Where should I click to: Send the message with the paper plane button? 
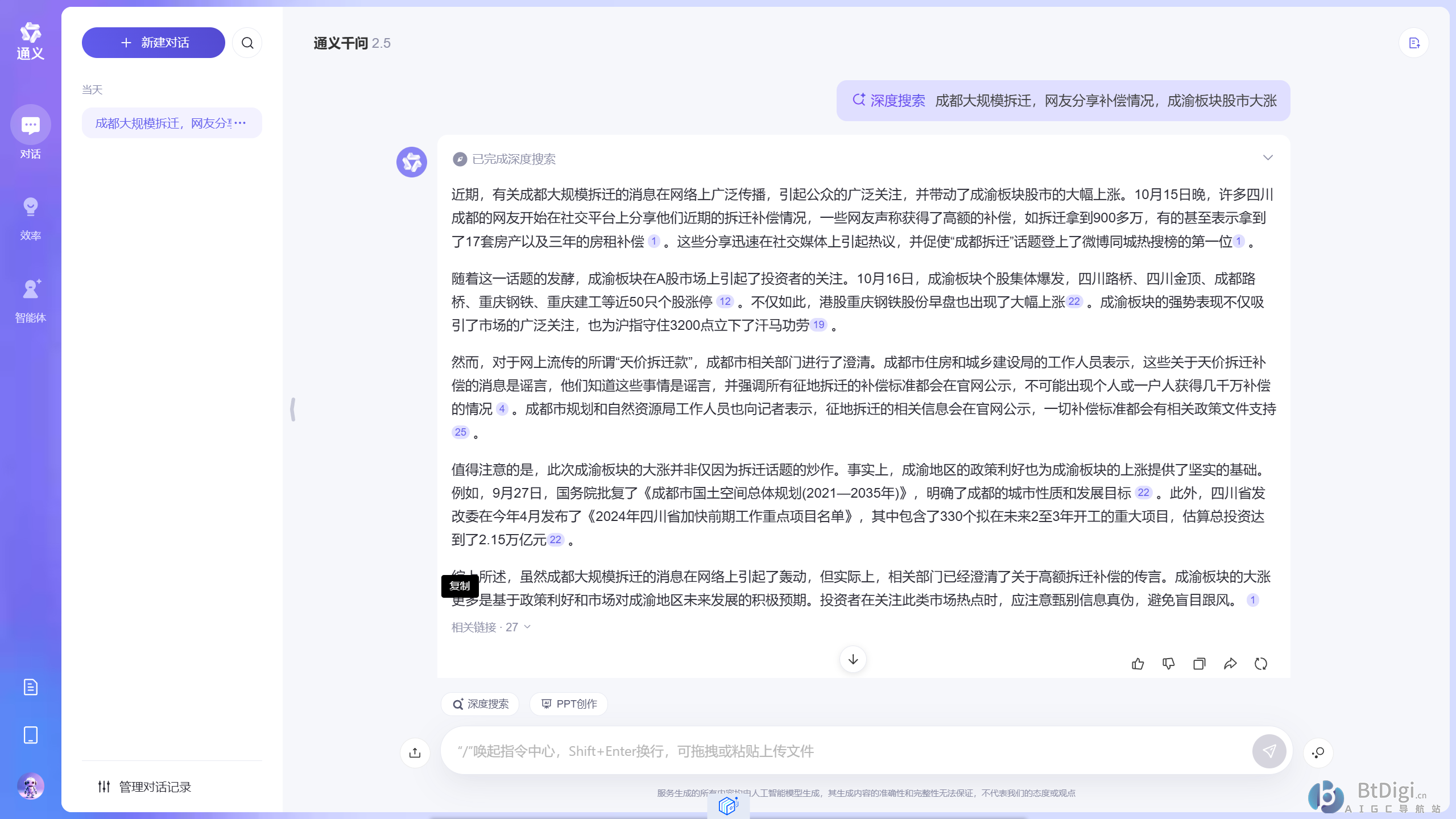1269,751
